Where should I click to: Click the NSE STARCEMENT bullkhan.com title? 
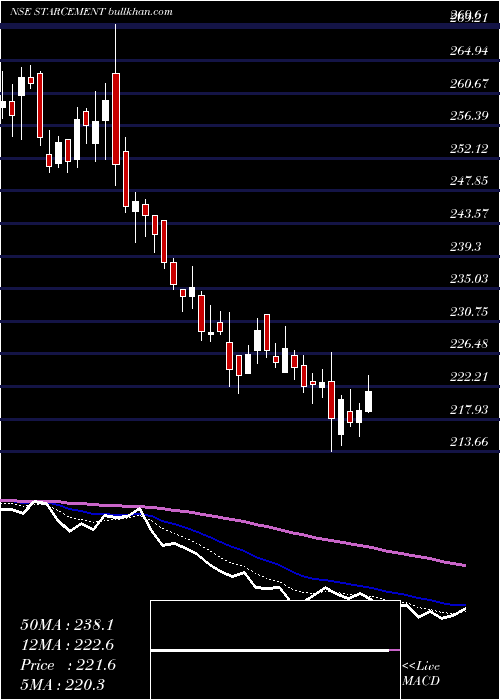click(91, 12)
